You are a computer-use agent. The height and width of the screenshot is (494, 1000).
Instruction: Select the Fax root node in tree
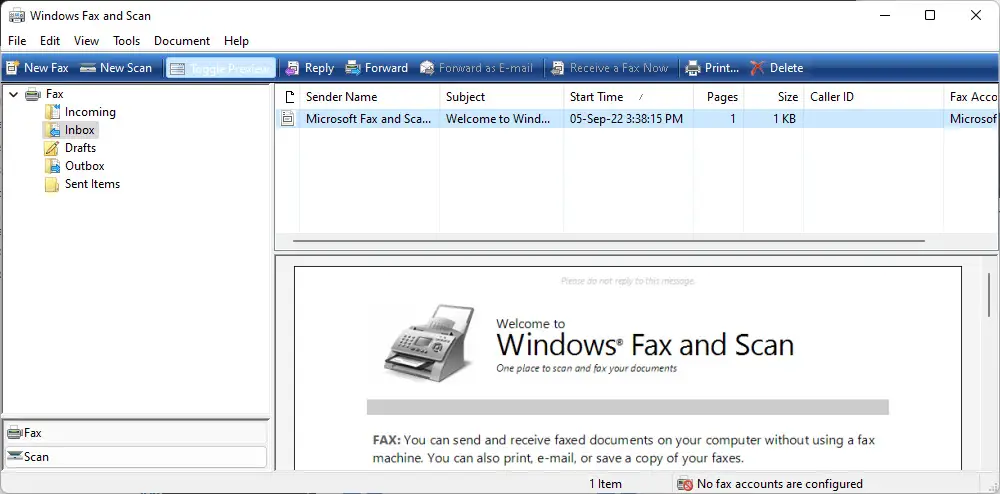tap(54, 94)
